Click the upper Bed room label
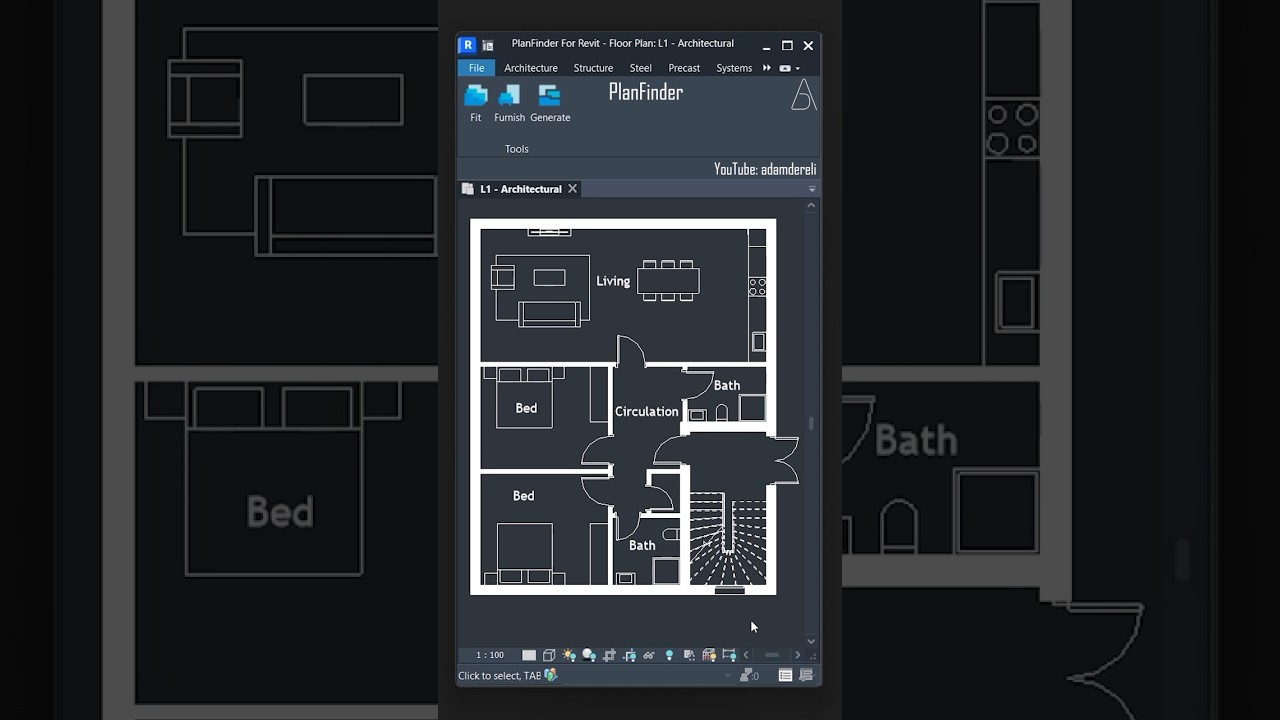Screen dimensions: 1280x720 526,408
